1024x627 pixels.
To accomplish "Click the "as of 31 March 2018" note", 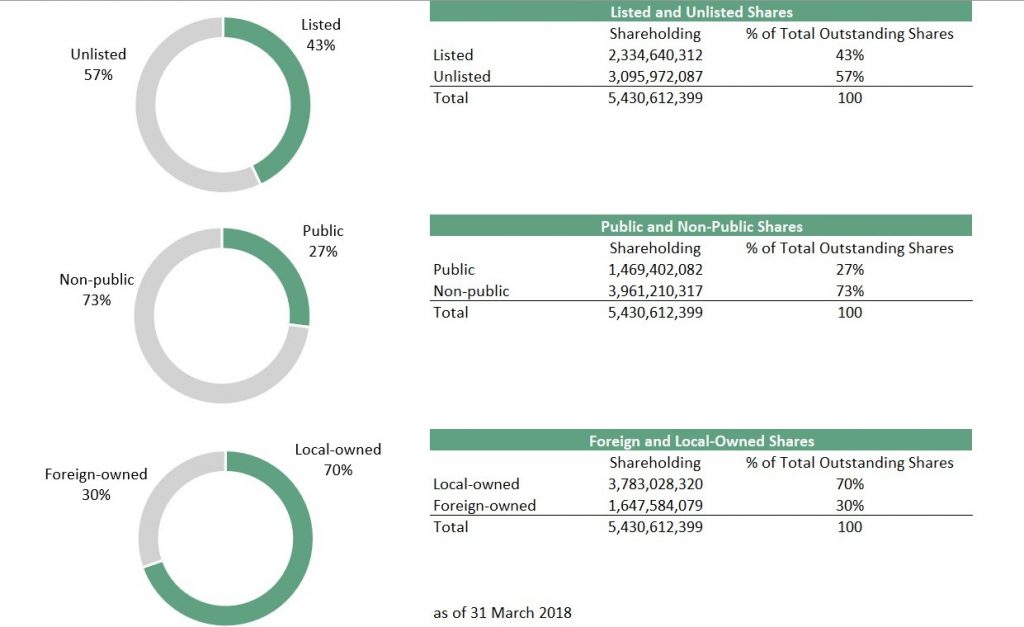I will coord(502,612).
